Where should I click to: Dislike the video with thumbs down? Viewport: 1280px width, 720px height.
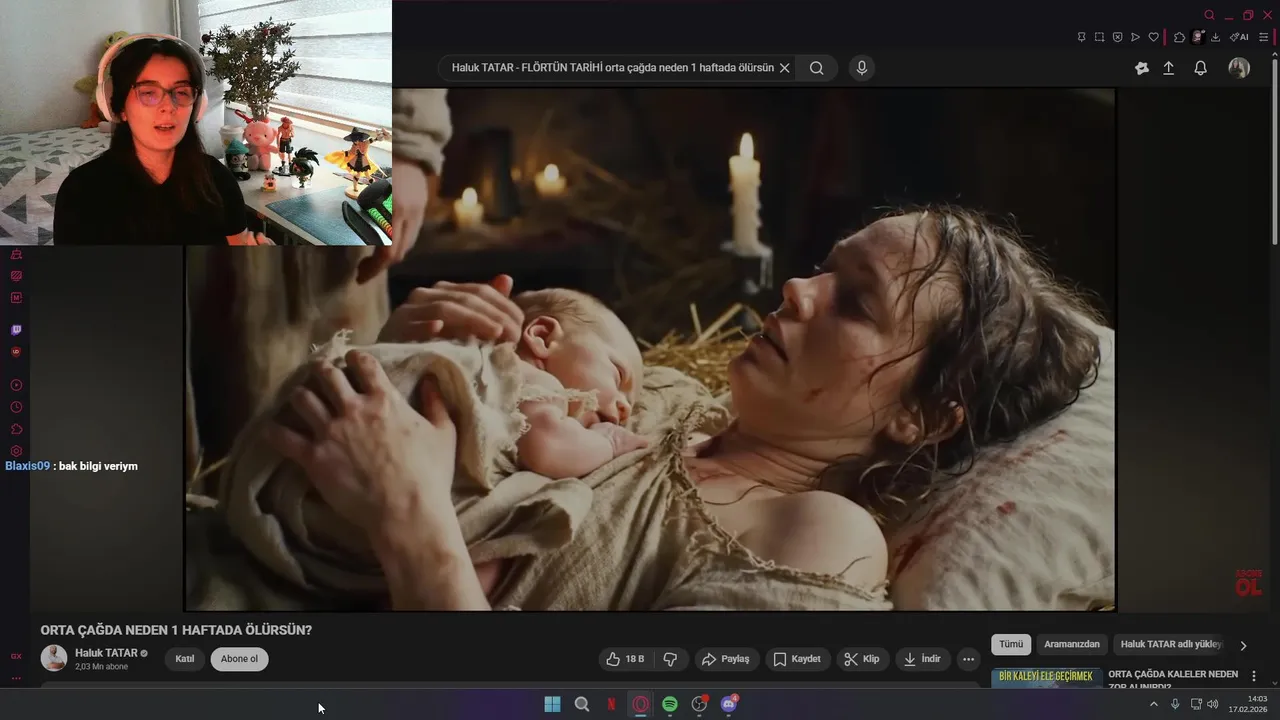tap(670, 659)
